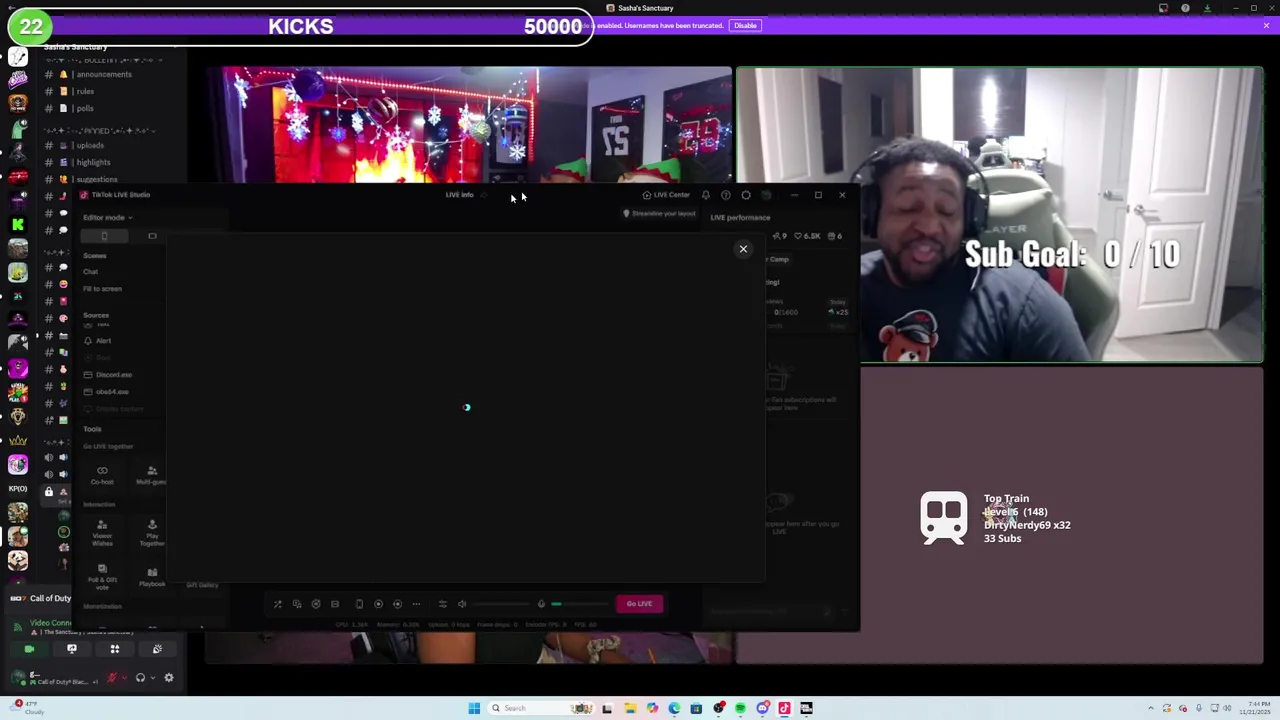Open TikTok LIVE Studio from the taskbar

pos(784,708)
